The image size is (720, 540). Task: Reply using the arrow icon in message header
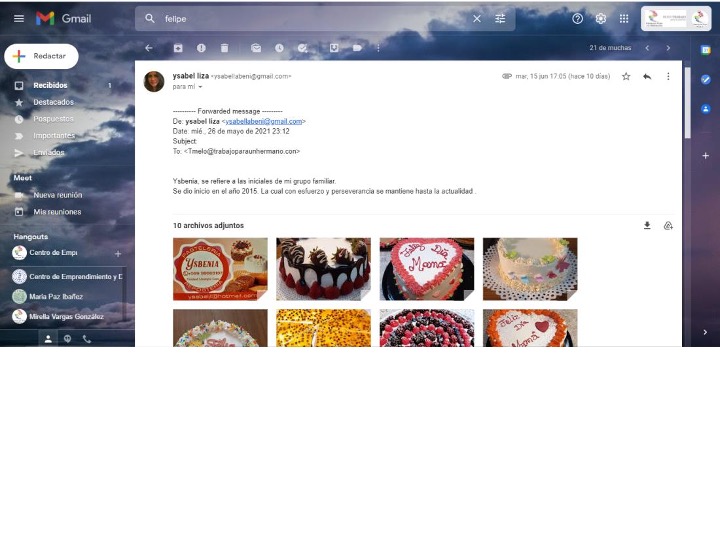(647, 76)
